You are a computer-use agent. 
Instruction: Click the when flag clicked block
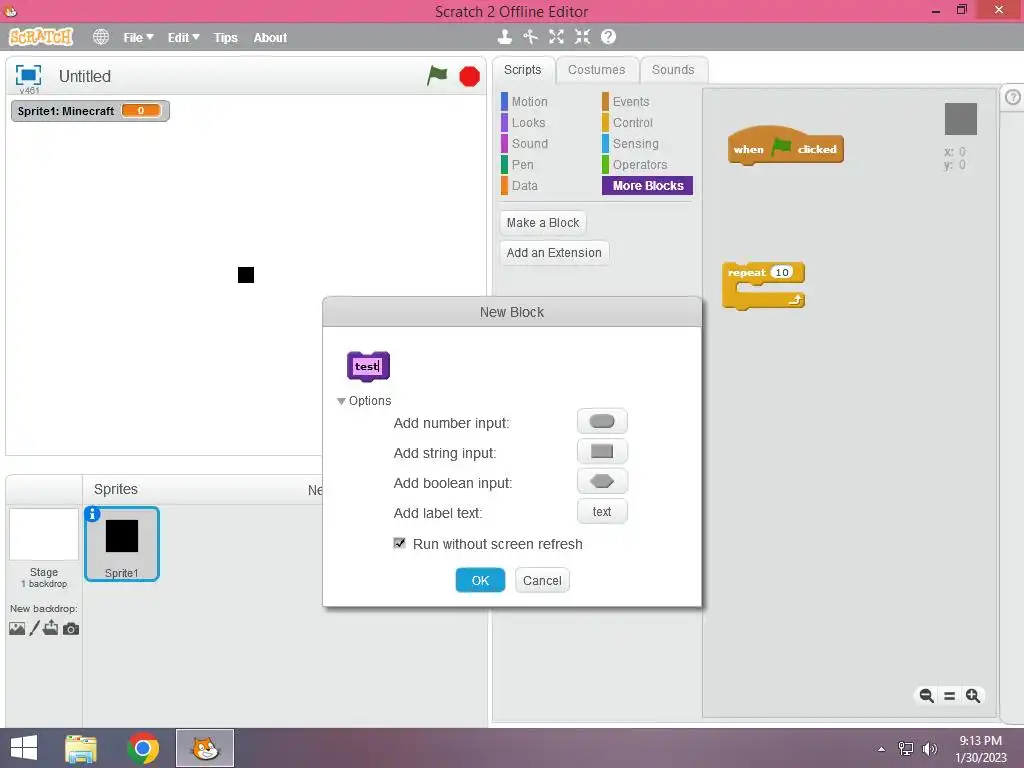pyautogui.click(x=785, y=146)
